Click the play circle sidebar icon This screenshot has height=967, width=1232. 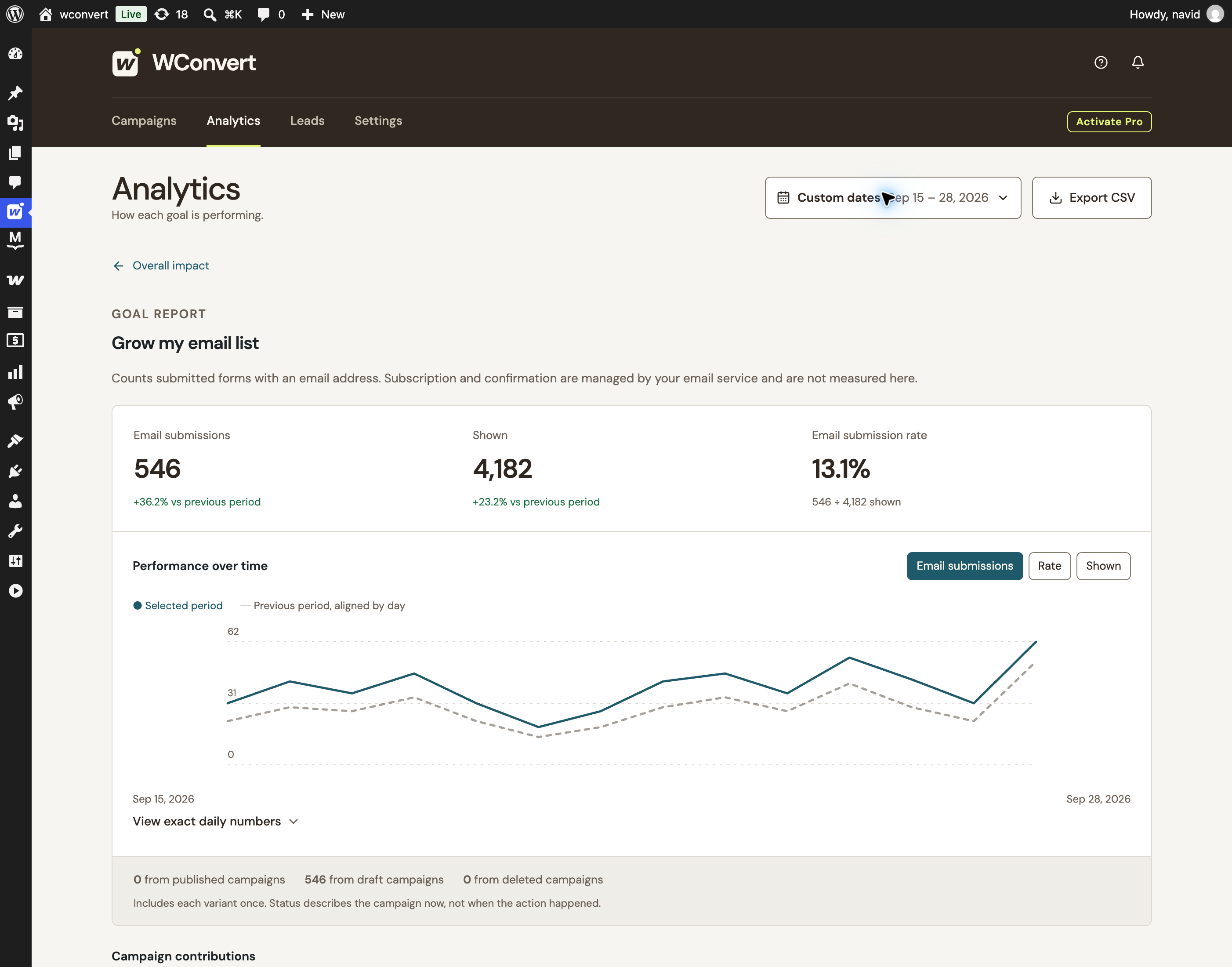tap(15, 591)
